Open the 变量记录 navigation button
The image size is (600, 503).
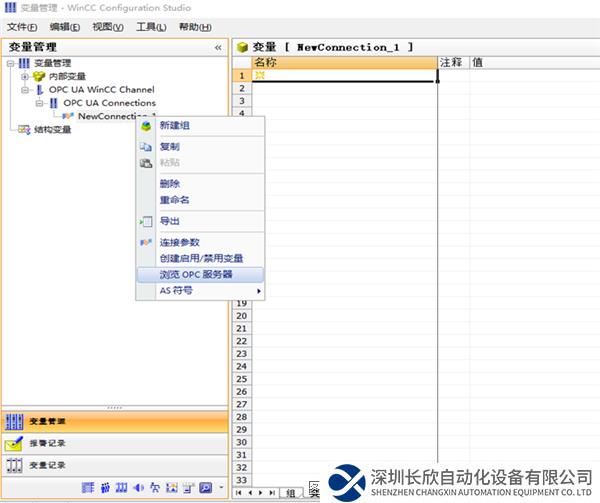[x=48, y=464]
